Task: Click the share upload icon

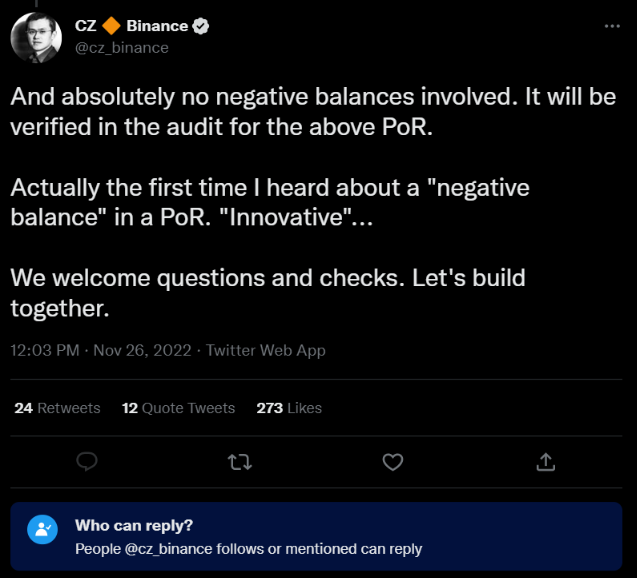Action: tap(546, 461)
